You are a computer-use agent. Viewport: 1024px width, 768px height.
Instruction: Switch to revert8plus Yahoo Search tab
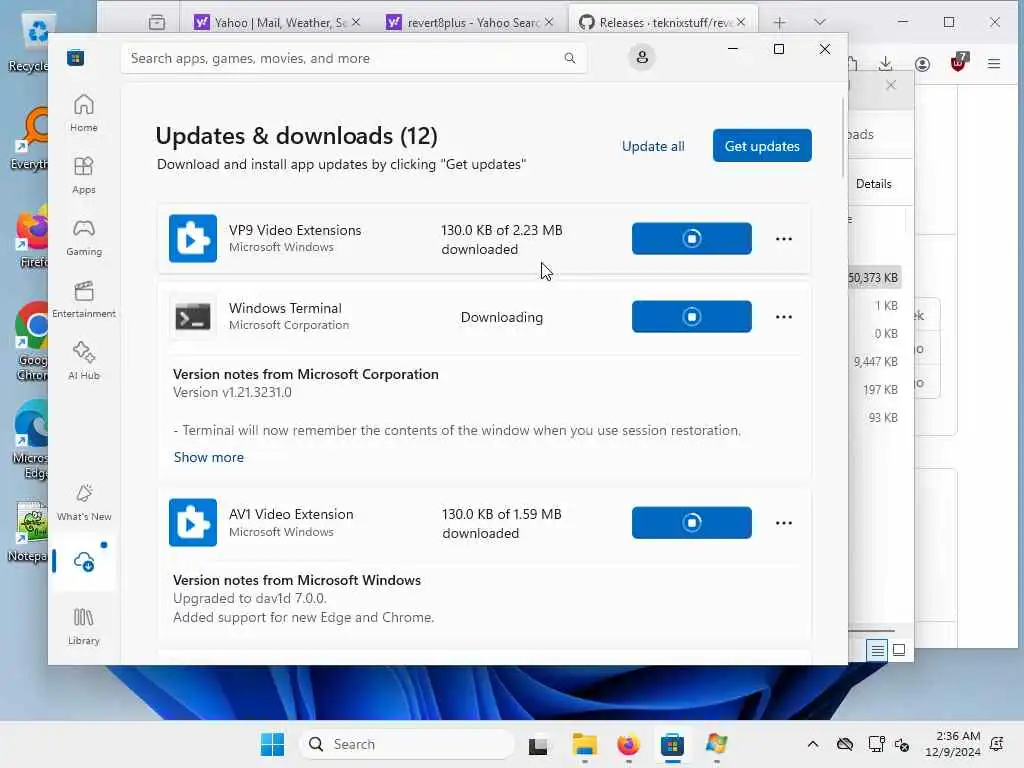[470, 23]
